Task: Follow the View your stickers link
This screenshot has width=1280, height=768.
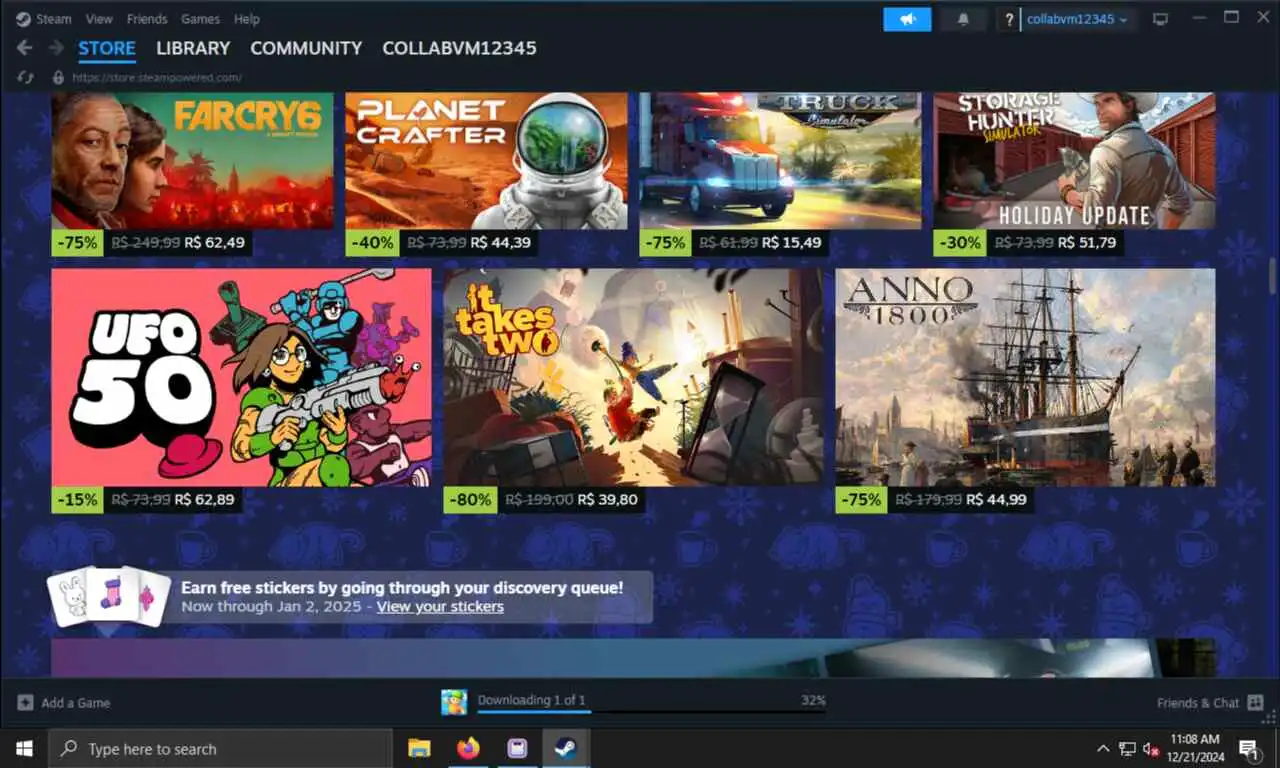Action: 440,607
